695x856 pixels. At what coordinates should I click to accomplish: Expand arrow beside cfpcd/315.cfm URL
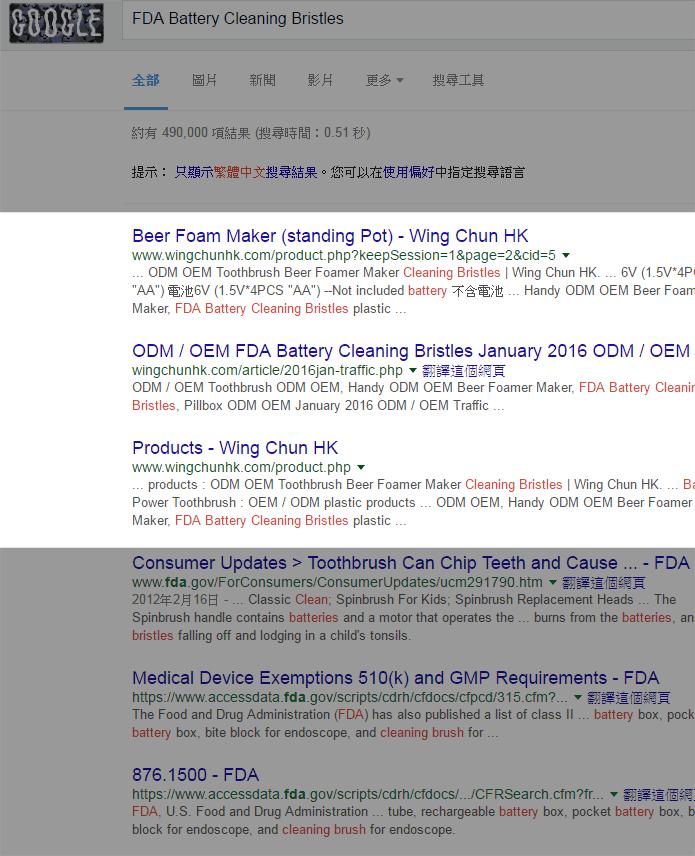point(578,698)
